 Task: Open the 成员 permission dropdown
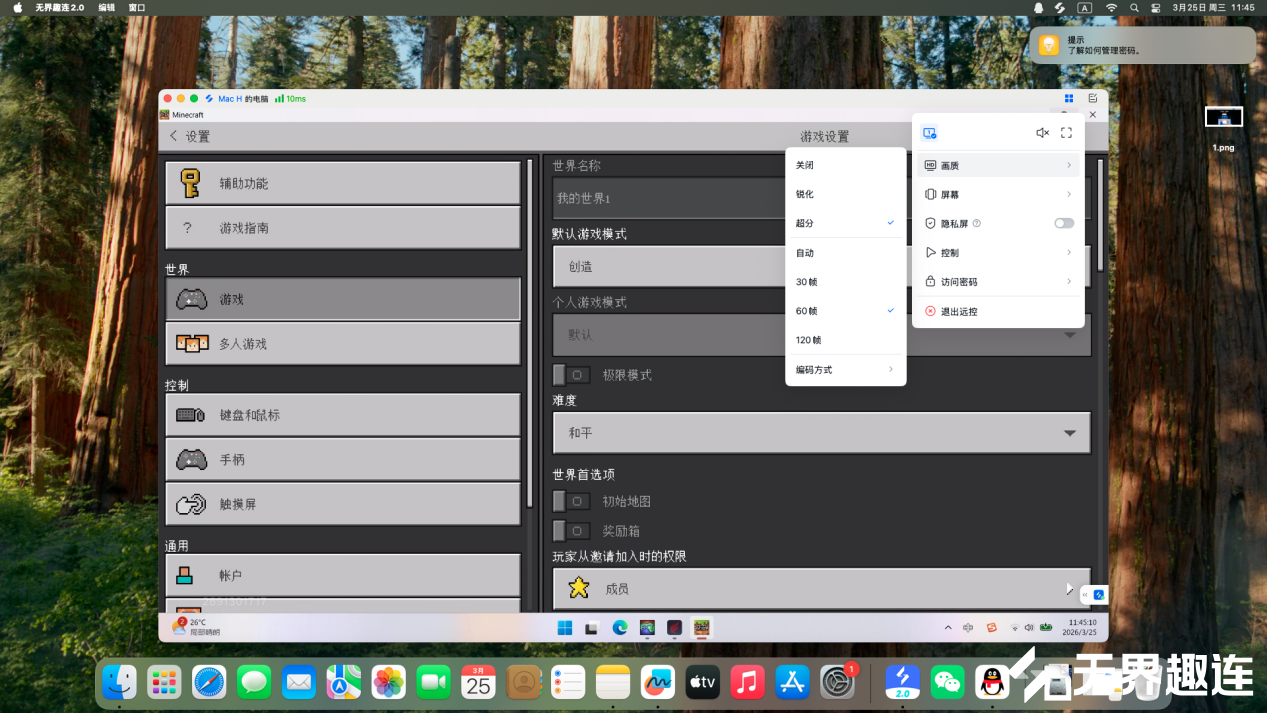point(821,589)
